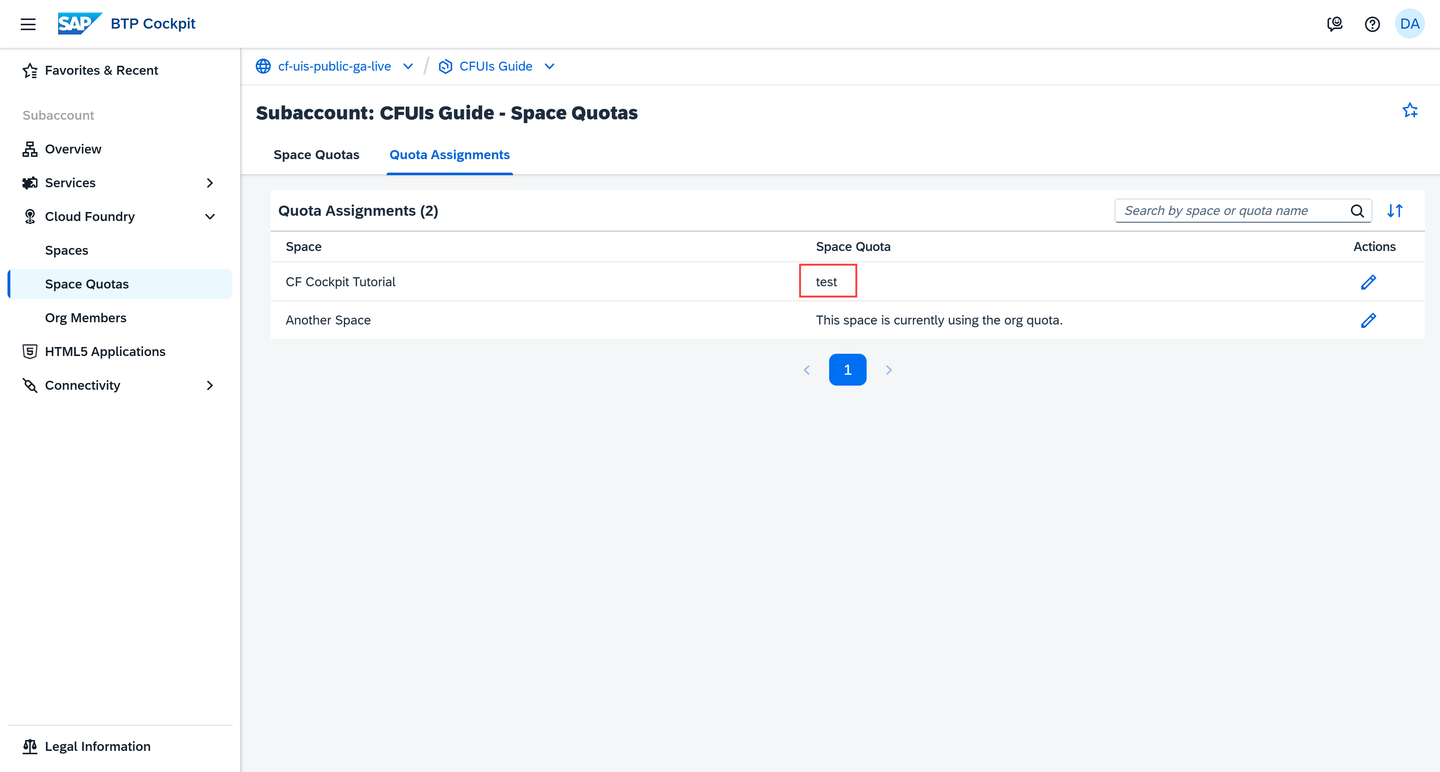Expand the Services submenu chevron

pyautogui.click(x=210, y=183)
